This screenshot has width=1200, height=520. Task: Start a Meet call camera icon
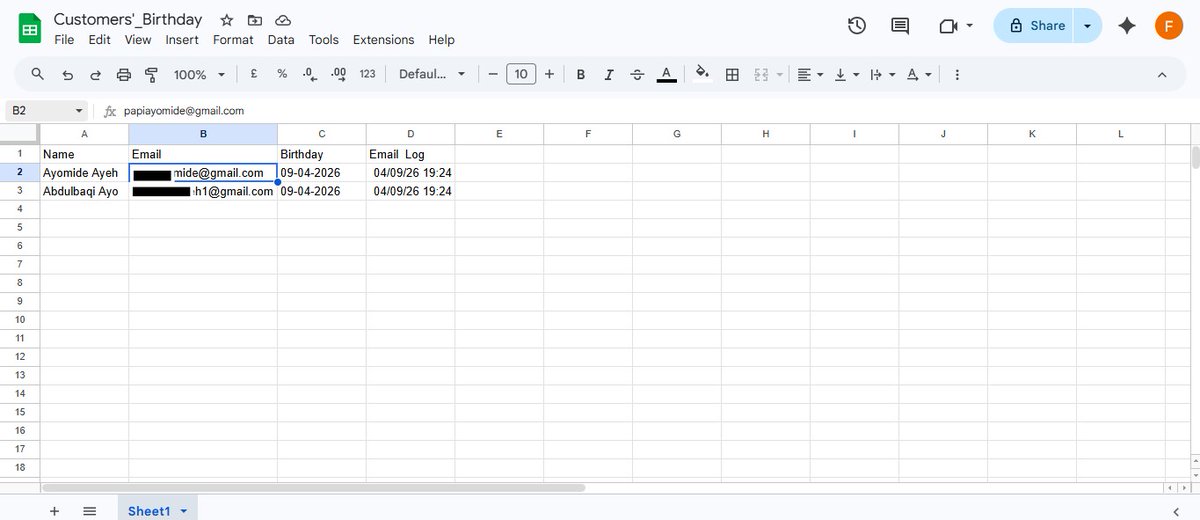(x=948, y=26)
